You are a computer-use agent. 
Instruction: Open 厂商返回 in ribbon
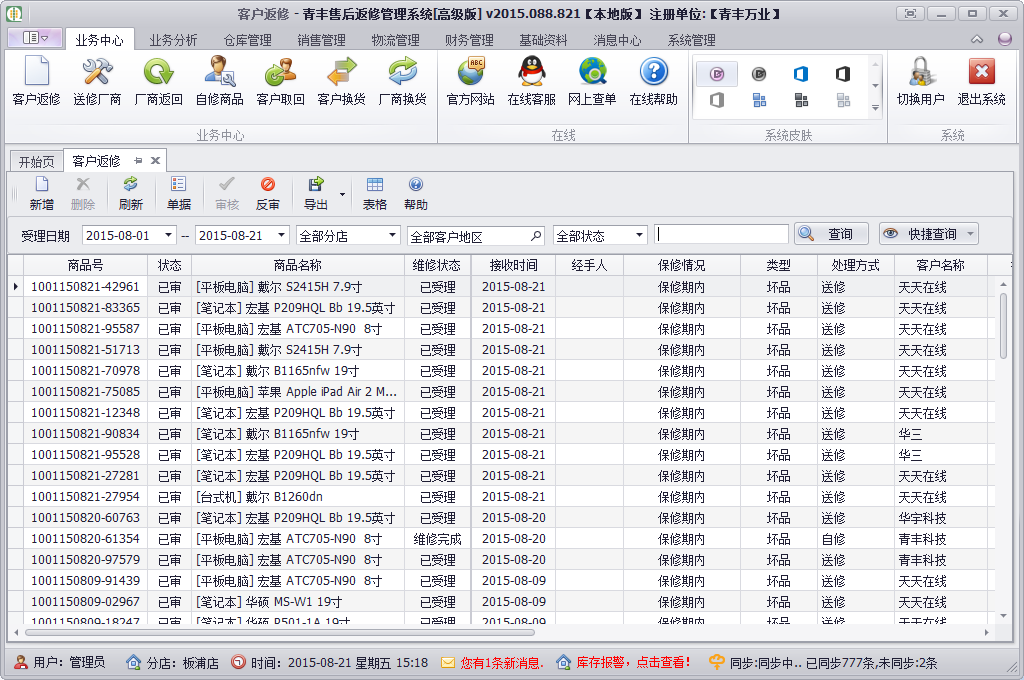click(158, 82)
